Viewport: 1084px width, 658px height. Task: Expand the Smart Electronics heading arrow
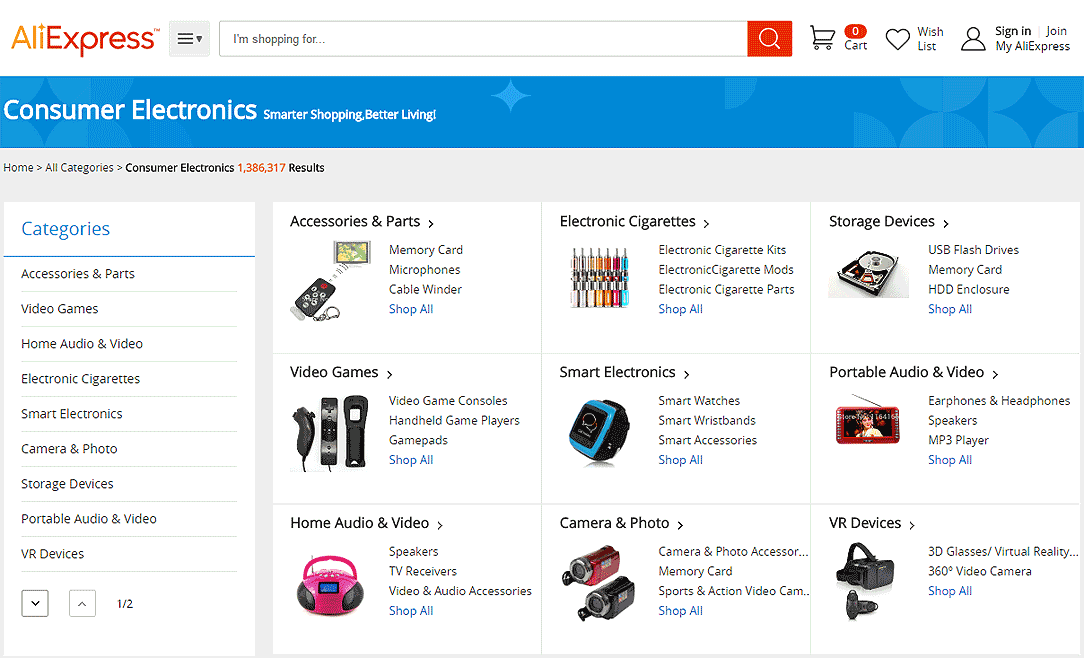coord(686,374)
